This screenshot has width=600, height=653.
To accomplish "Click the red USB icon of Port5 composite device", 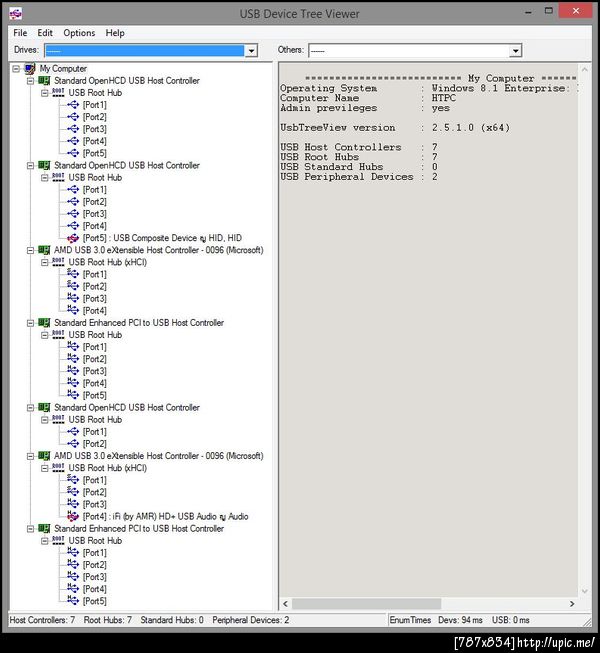I will point(73,238).
